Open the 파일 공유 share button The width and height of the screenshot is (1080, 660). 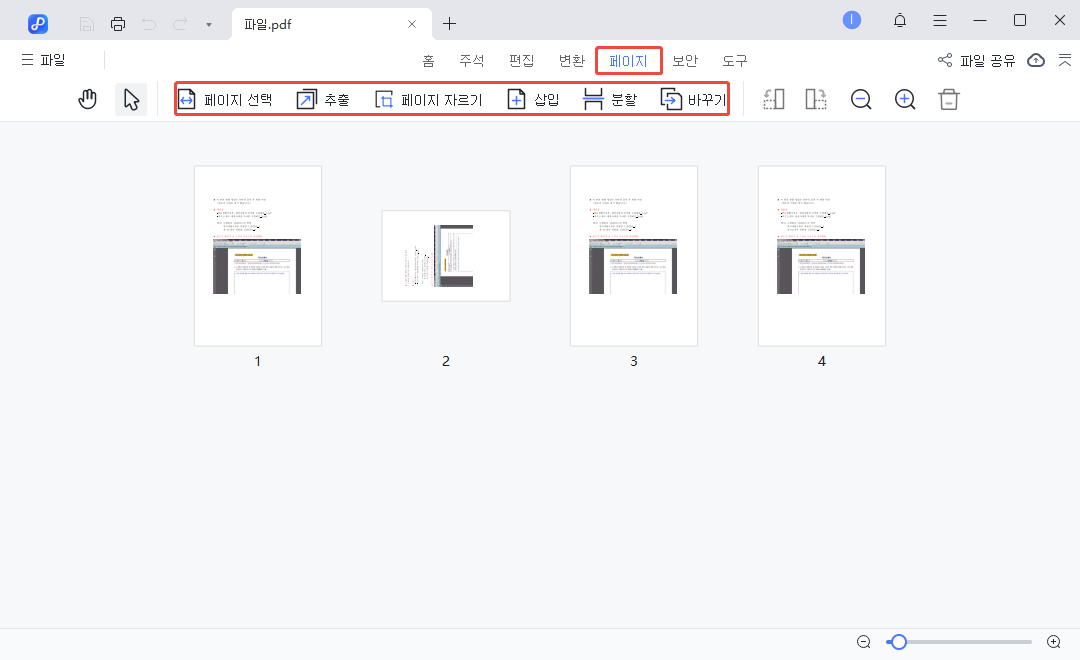coord(977,61)
